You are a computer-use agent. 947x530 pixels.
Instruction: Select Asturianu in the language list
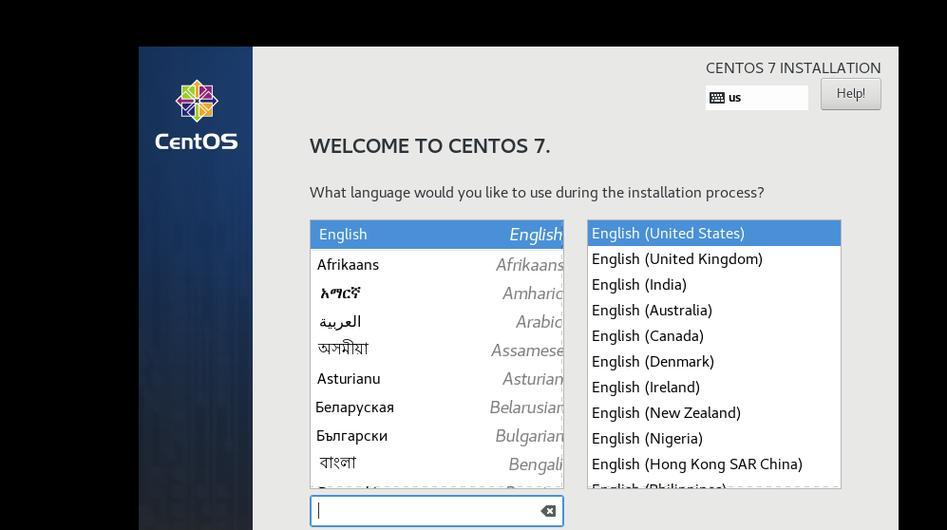[437, 378]
